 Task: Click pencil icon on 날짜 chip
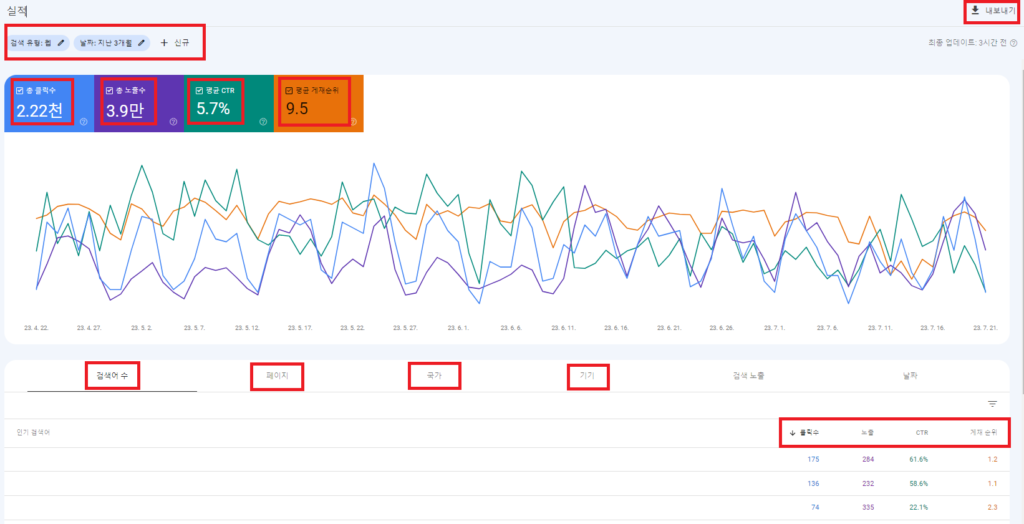click(142, 43)
